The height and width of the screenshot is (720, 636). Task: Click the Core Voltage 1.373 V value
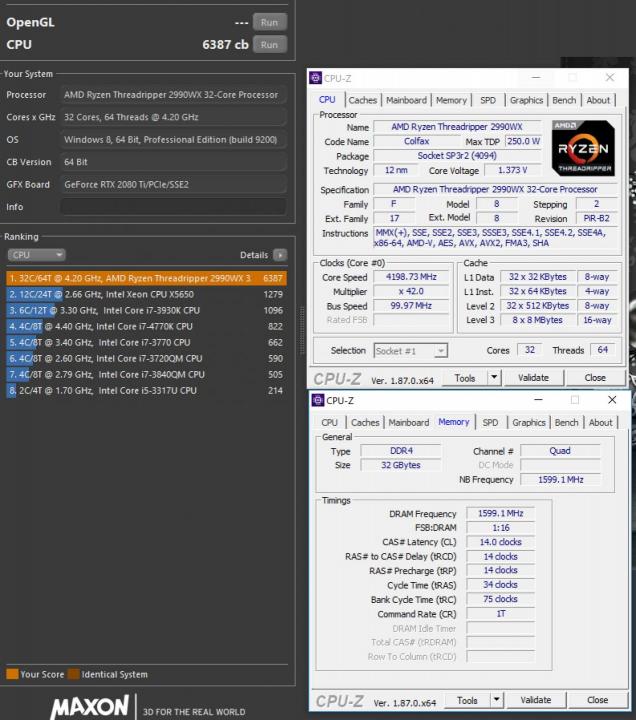click(x=512, y=170)
